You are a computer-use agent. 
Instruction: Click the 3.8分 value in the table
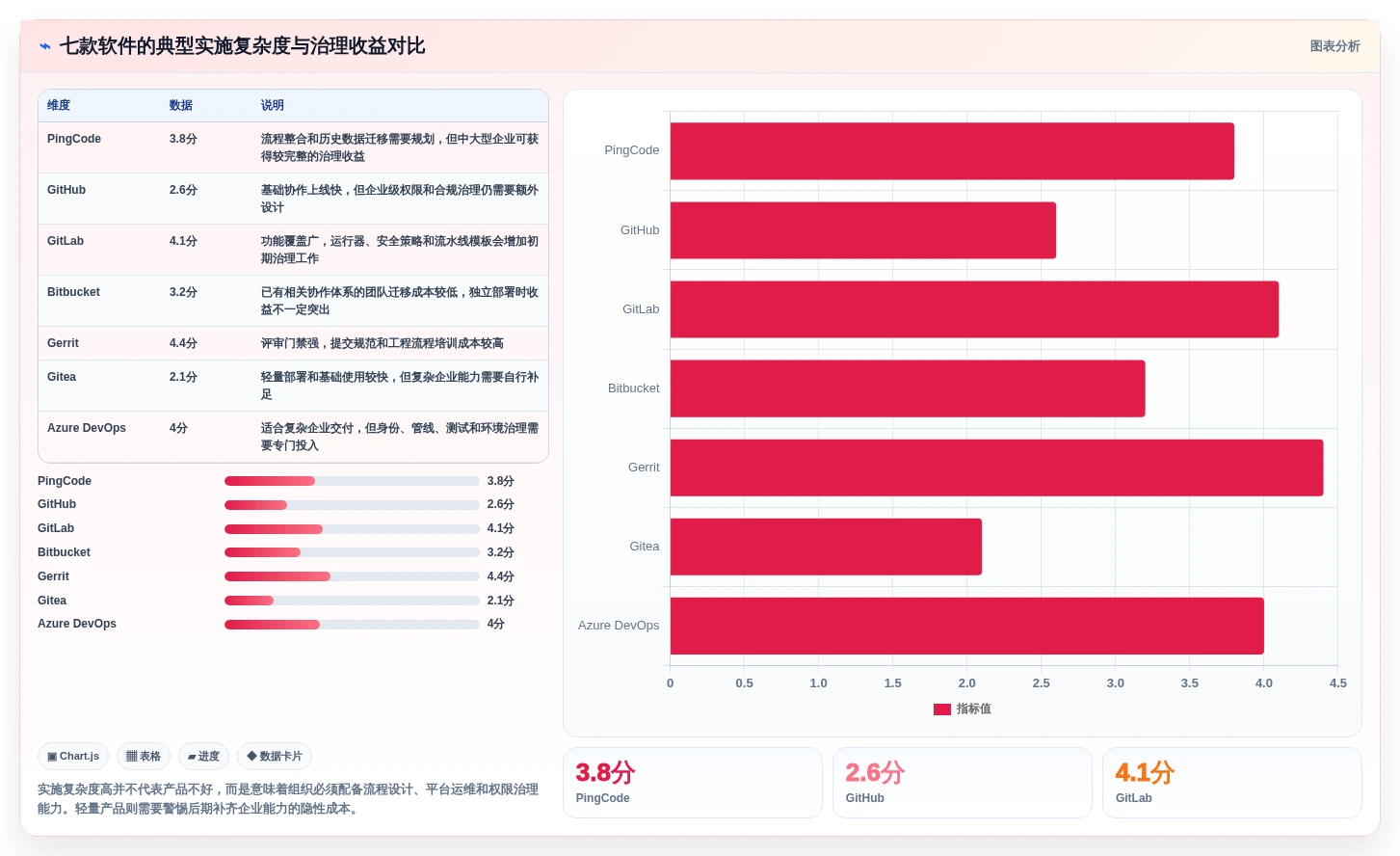pos(183,139)
